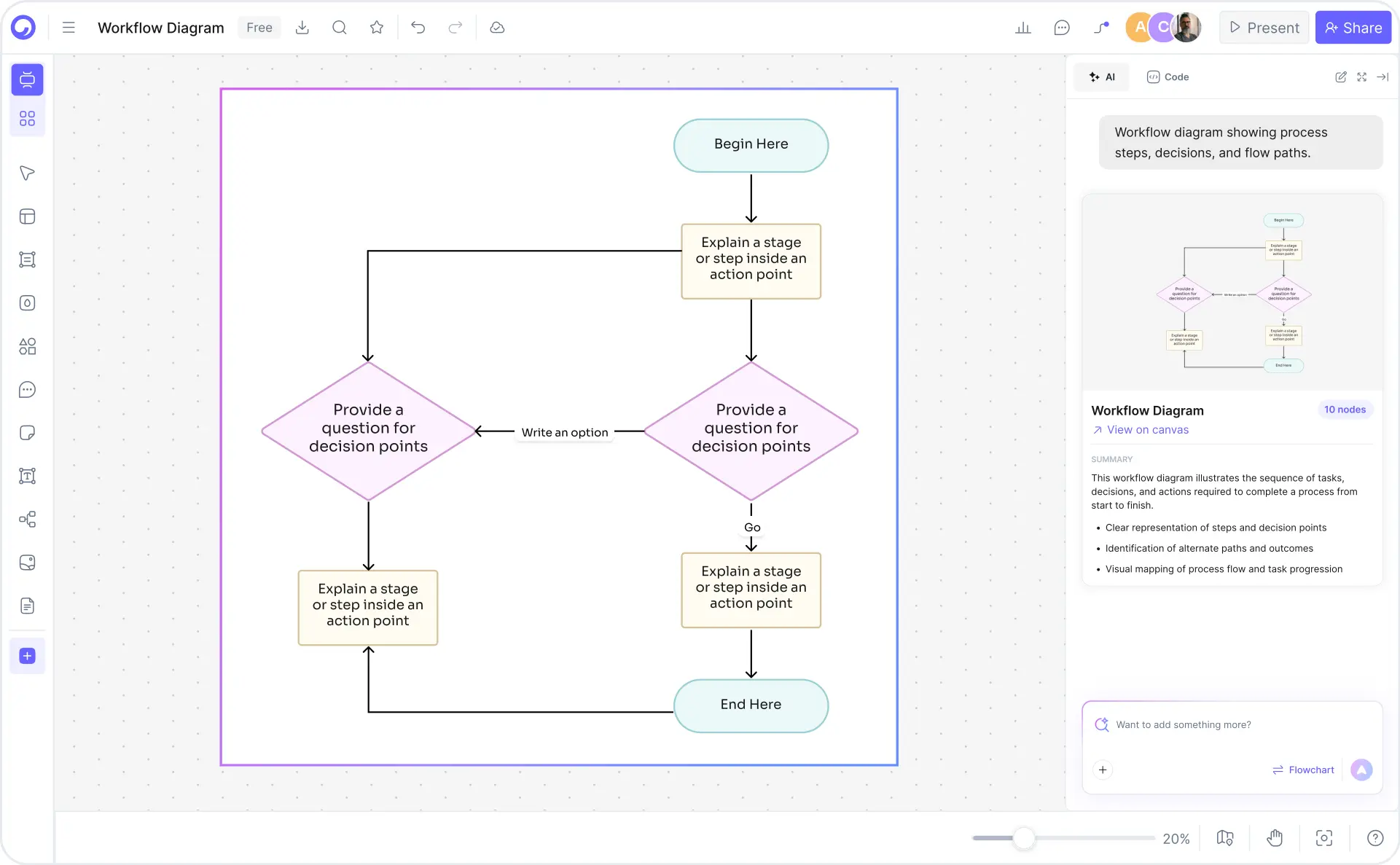Open the four-squares templates grid icon

click(27, 118)
